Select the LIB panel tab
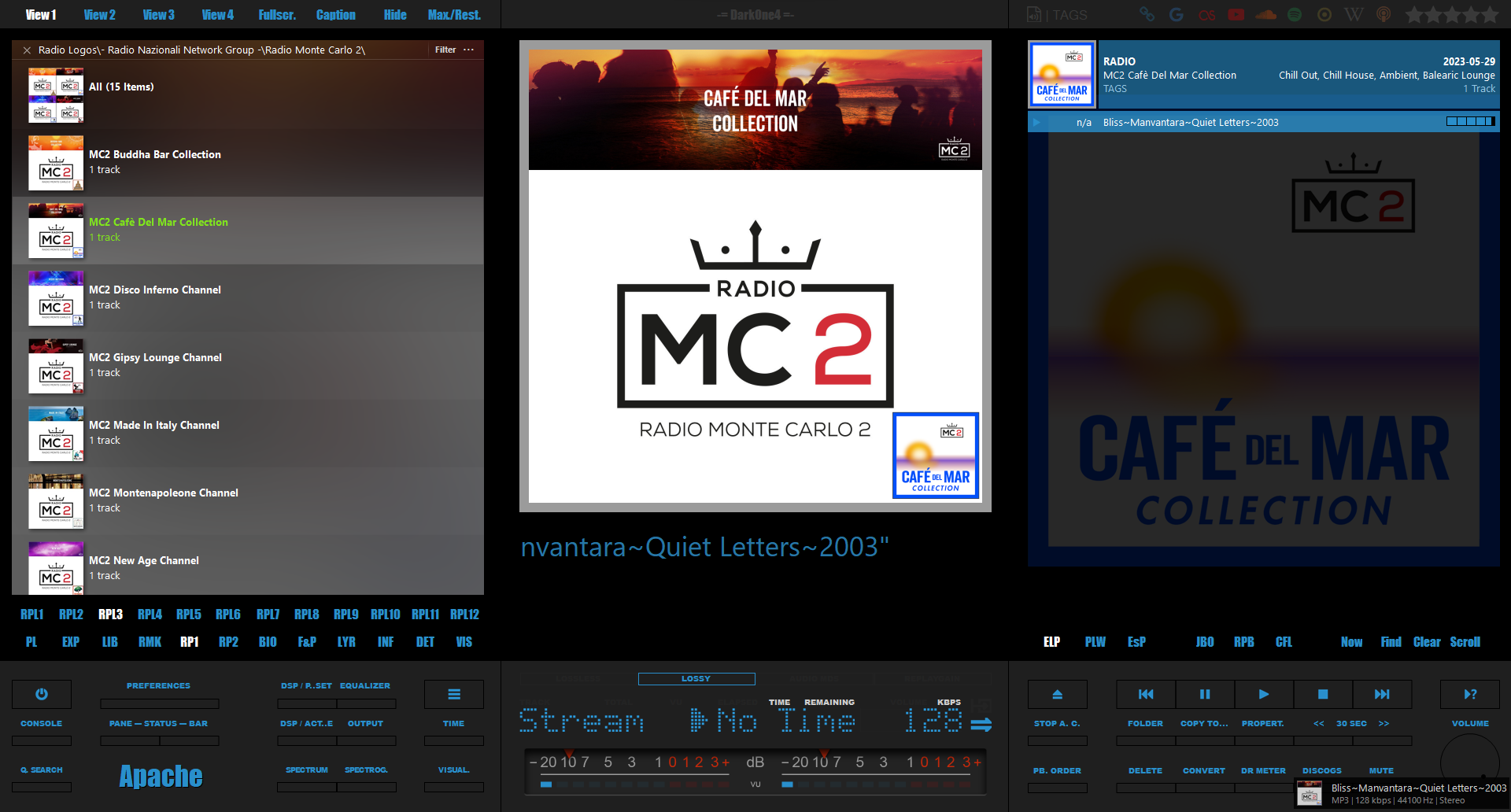Image resolution: width=1511 pixels, height=812 pixels. point(110,642)
